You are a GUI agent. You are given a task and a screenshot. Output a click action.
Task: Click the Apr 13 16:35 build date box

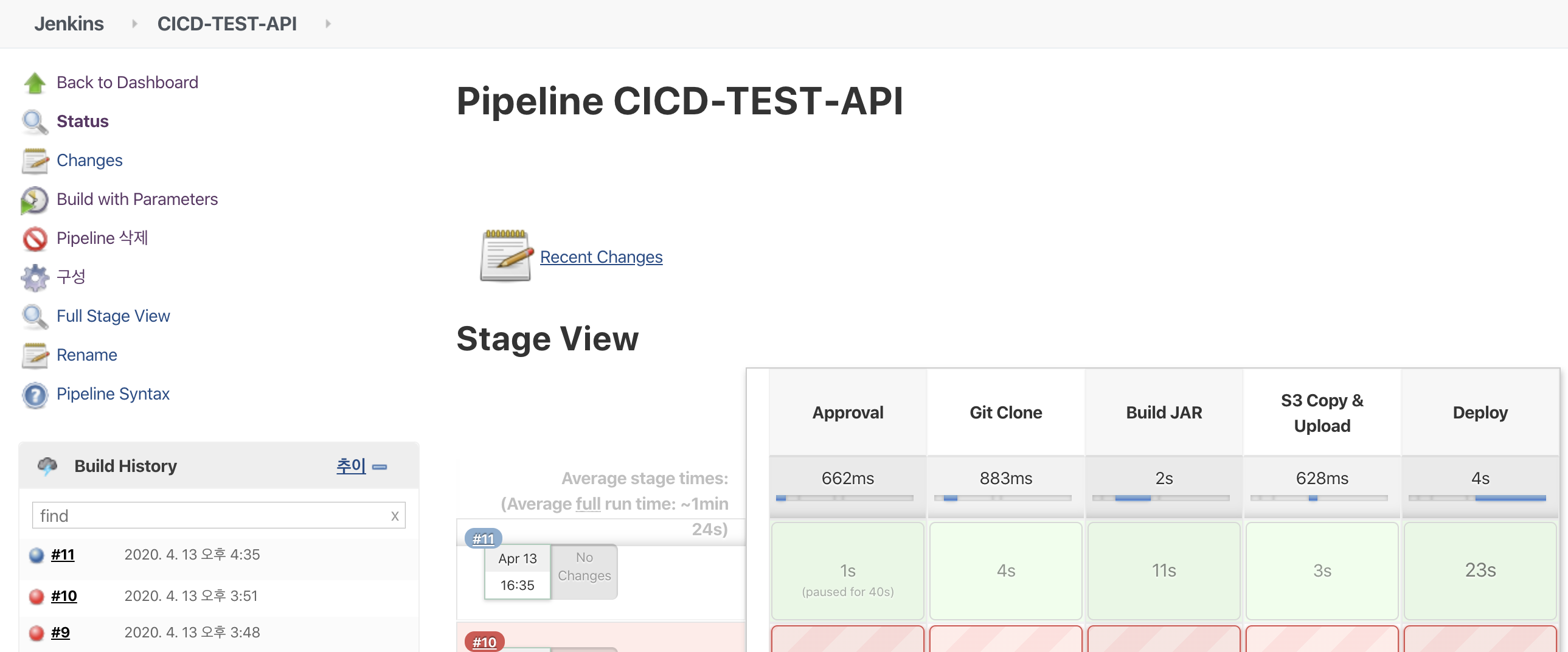coord(518,572)
